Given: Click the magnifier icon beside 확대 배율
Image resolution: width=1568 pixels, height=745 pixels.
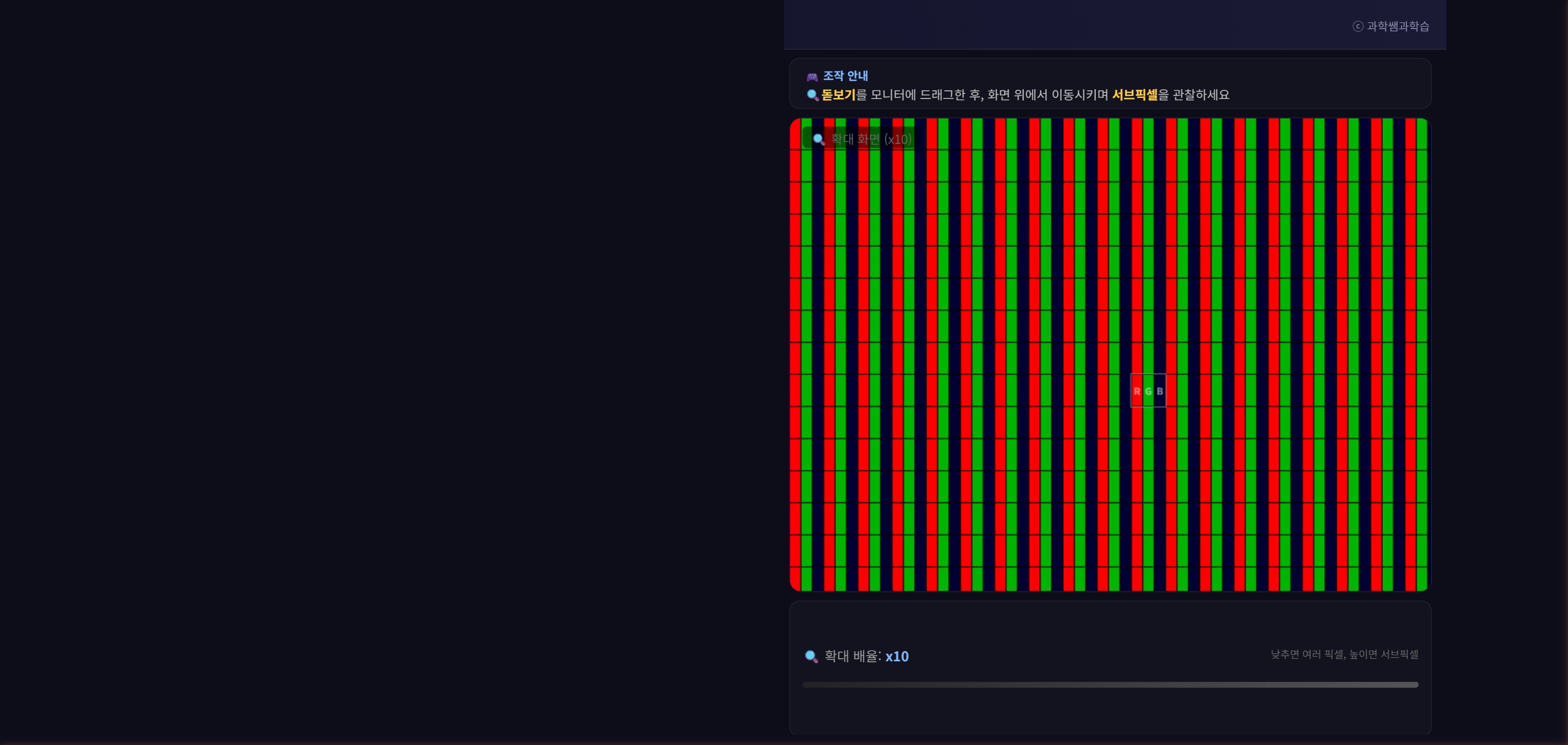Looking at the screenshot, I should click(812, 657).
